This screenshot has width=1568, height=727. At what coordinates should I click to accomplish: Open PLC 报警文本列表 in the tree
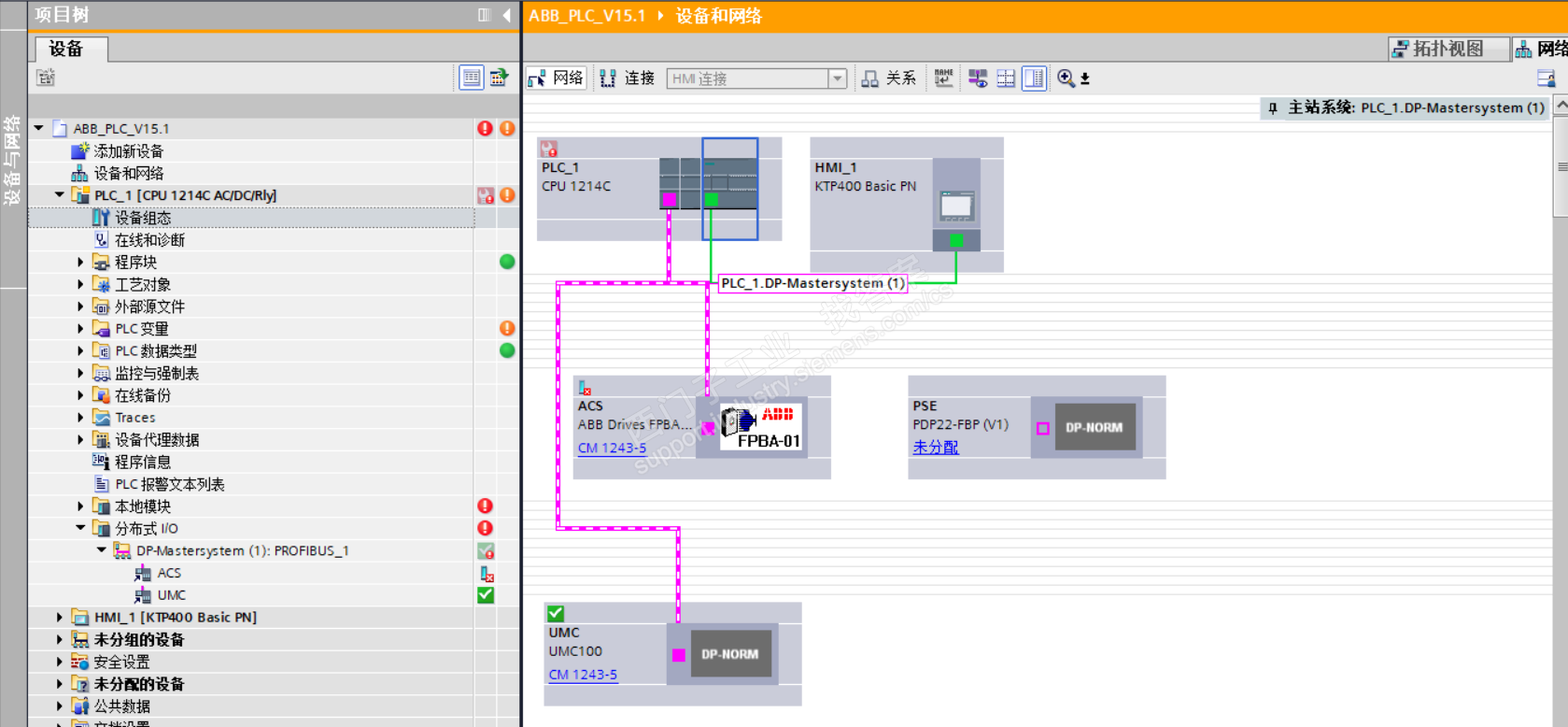[169, 485]
